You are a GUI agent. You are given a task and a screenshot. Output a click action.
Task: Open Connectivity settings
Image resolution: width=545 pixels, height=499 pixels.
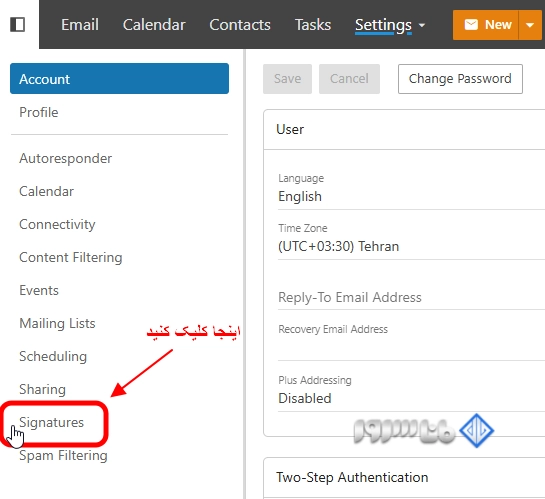57,224
